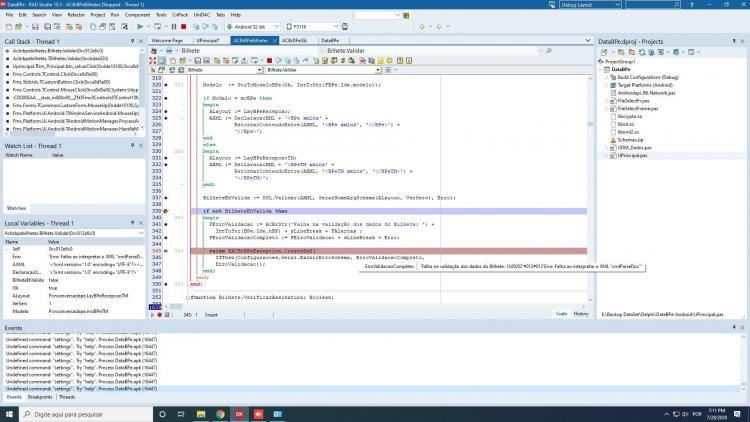Stop debugging with red Program Reset button
This screenshot has width=750, height=422.
point(184,27)
